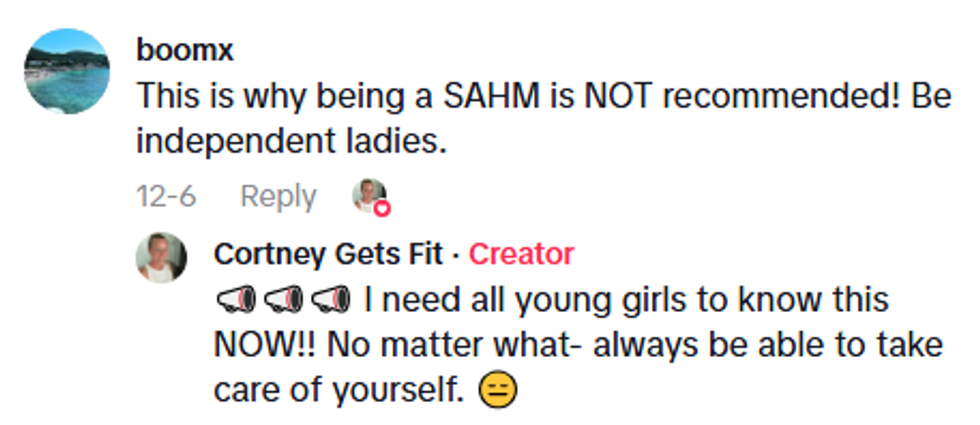Click the 12-6 comment date
The image size is (980, 425).
[166, 196]
